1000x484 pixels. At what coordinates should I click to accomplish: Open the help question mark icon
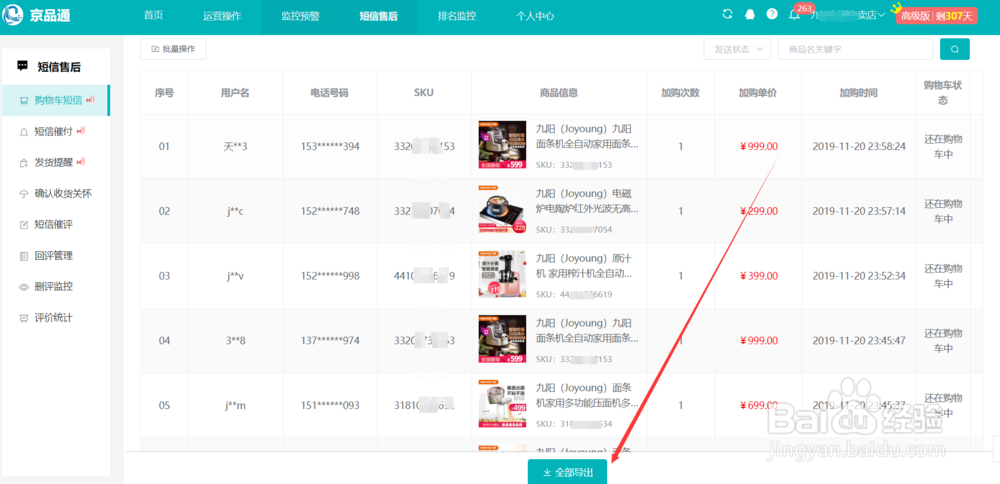tap(772, 14)
